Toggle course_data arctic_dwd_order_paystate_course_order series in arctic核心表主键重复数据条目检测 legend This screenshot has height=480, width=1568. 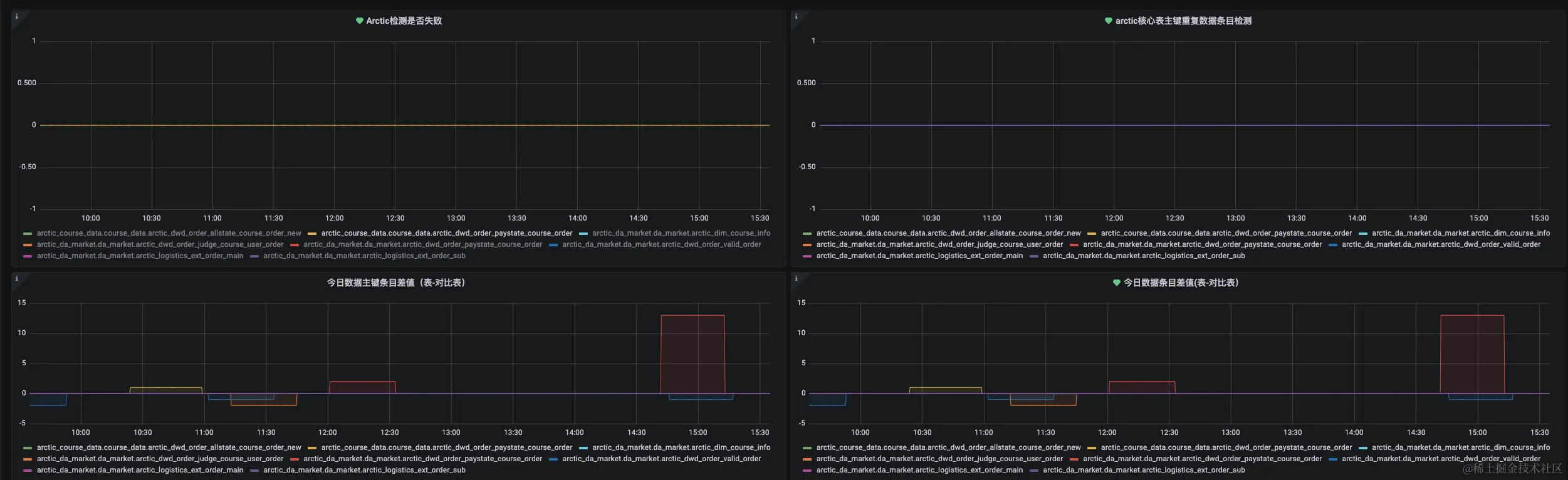(x=1226, y=233)
